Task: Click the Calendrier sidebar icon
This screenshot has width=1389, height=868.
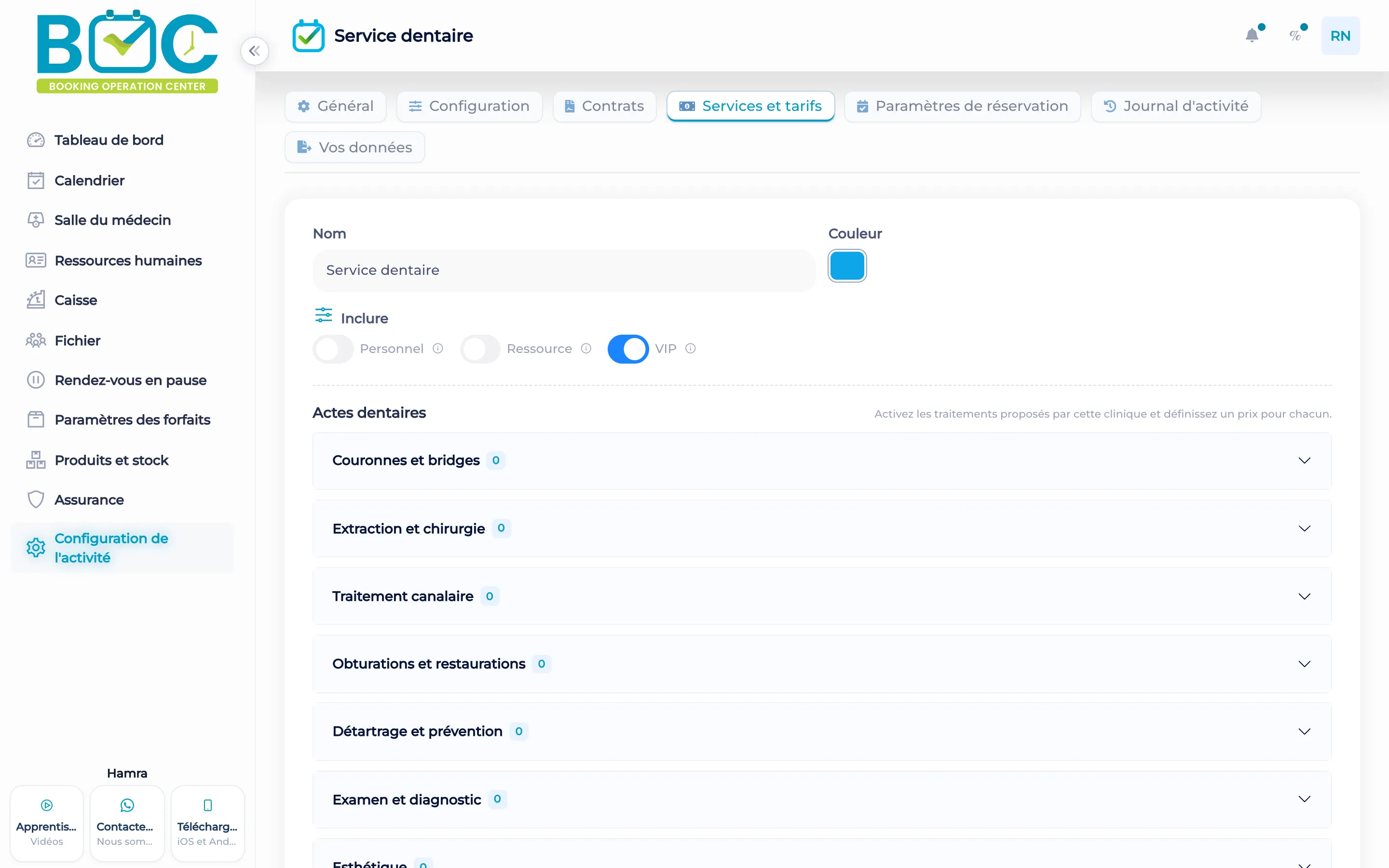Action: (36, 180)
